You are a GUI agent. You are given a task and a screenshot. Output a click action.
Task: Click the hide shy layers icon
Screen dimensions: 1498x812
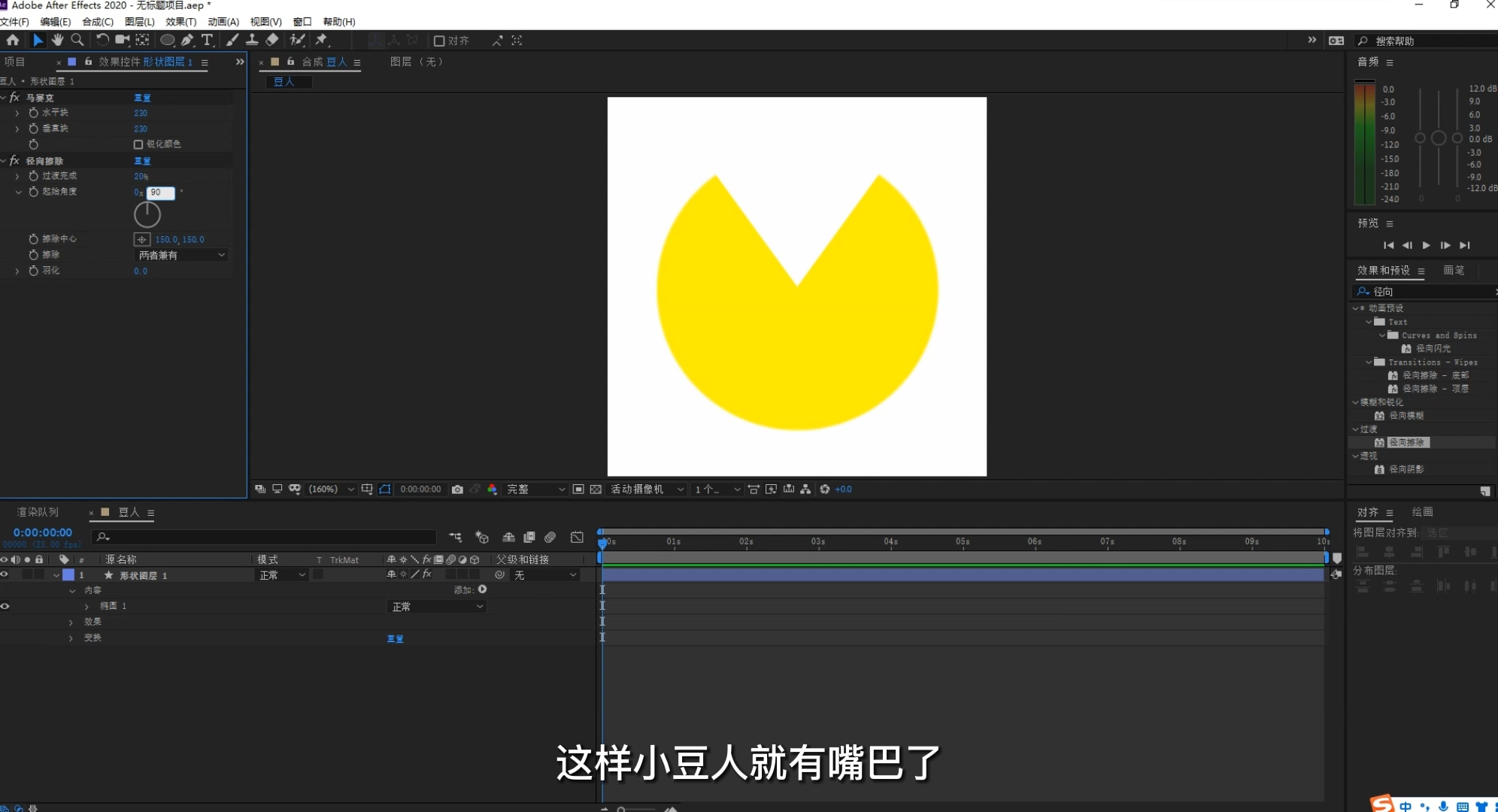509,537
